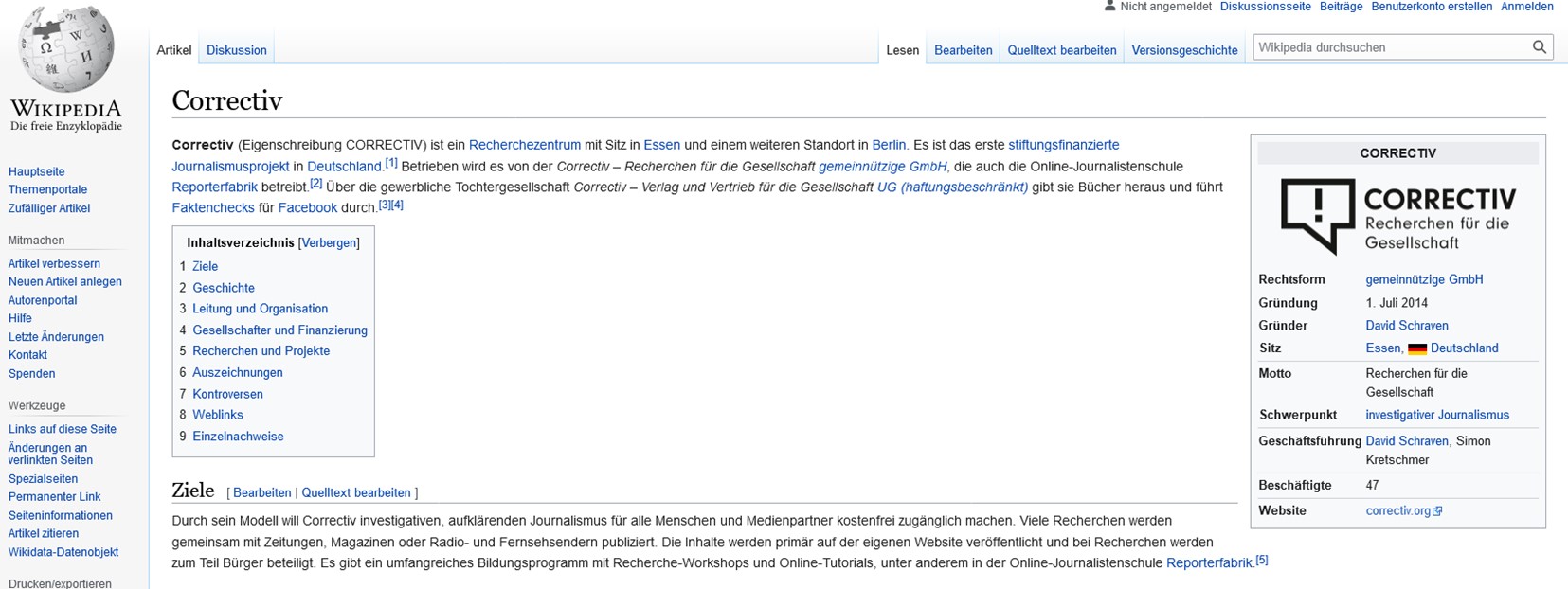Open the Hauptseite sidebar link
The height and width of the screenshot is (589, 1568).
[x=37, y=171]
